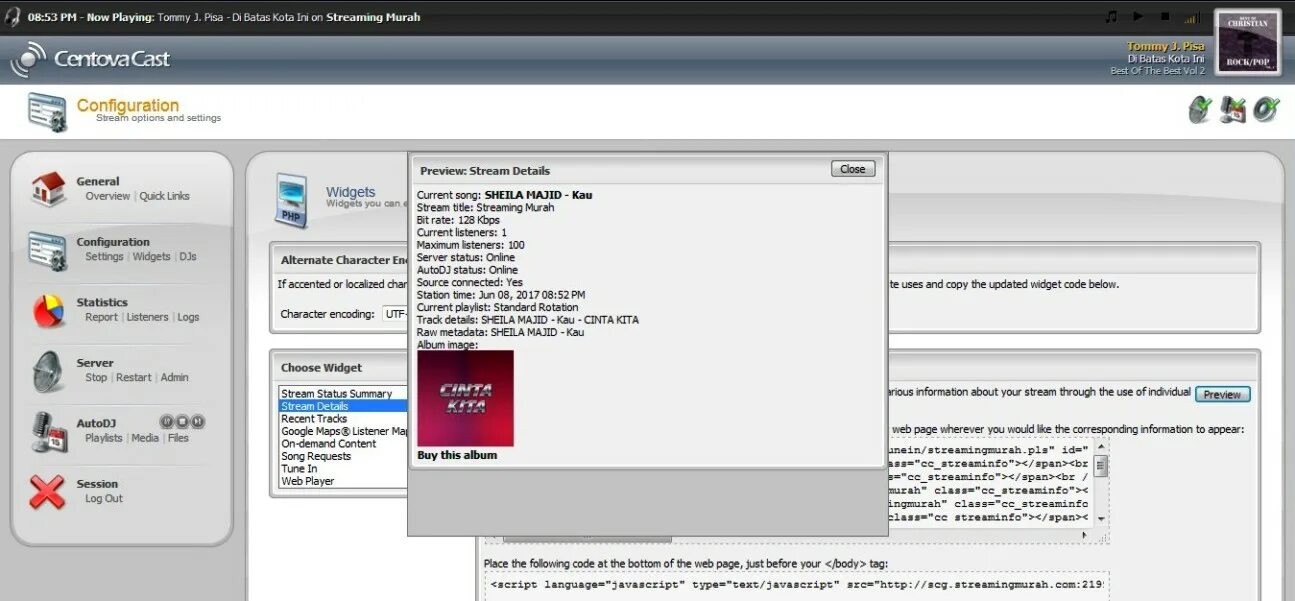Open Widgets under Configuration
The width and height of the screenshot is (1295, 601).
click(152, 257)
